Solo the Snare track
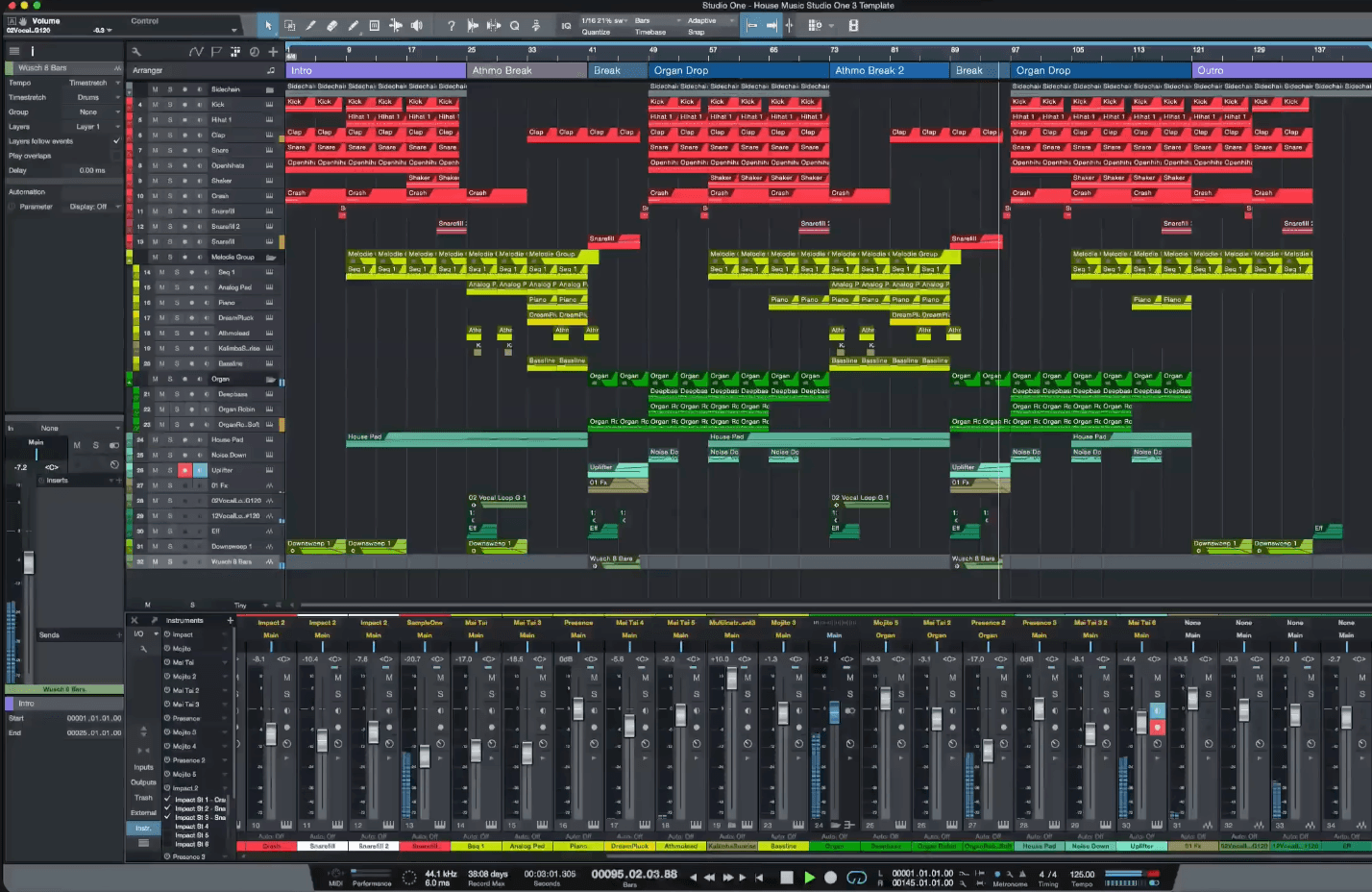The width and height of the screenshot is (1372, 892). 170,151
